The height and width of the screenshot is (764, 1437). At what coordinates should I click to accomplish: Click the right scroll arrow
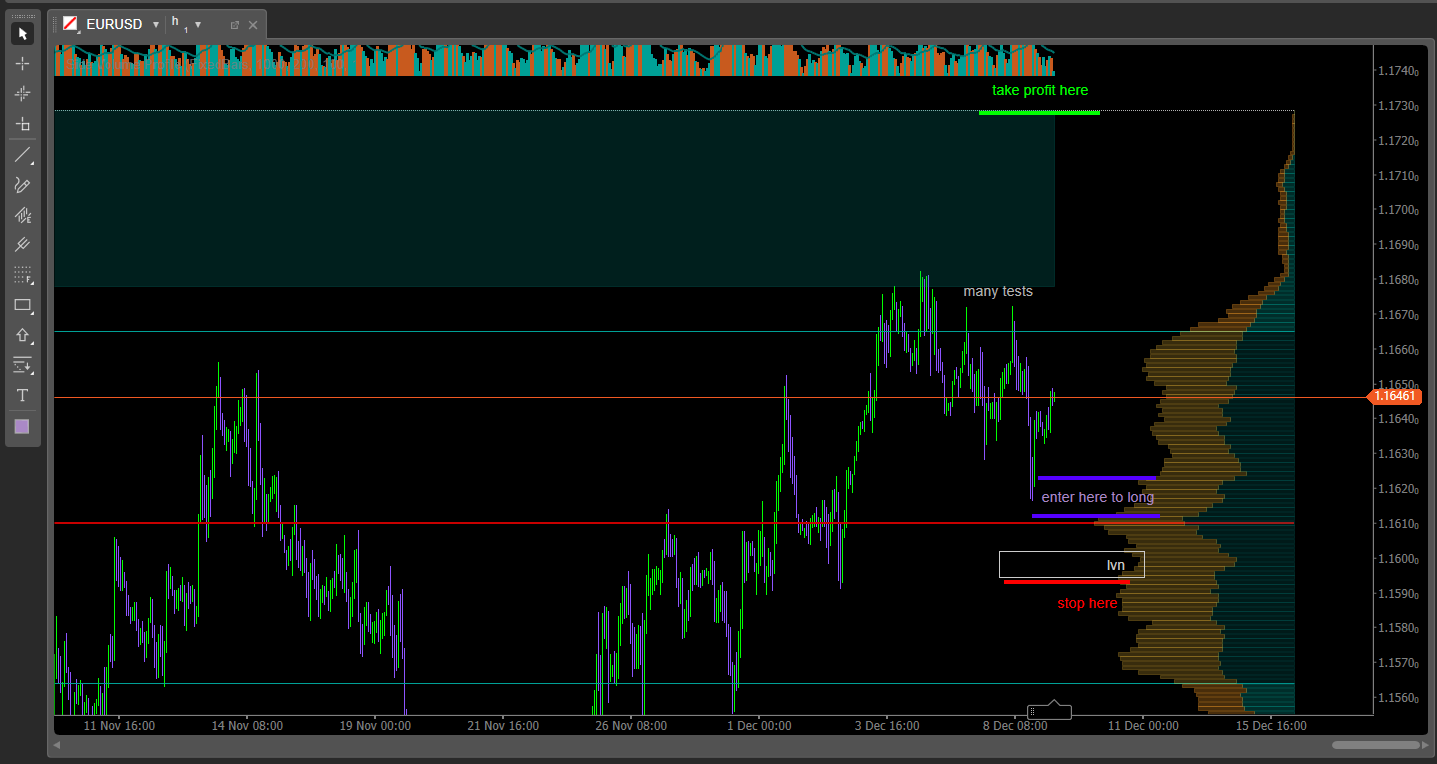tap(1426, 745)
